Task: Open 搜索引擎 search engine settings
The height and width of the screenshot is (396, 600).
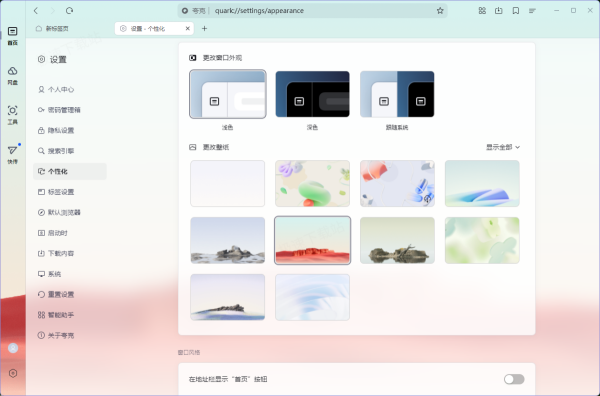Action: 70,151
